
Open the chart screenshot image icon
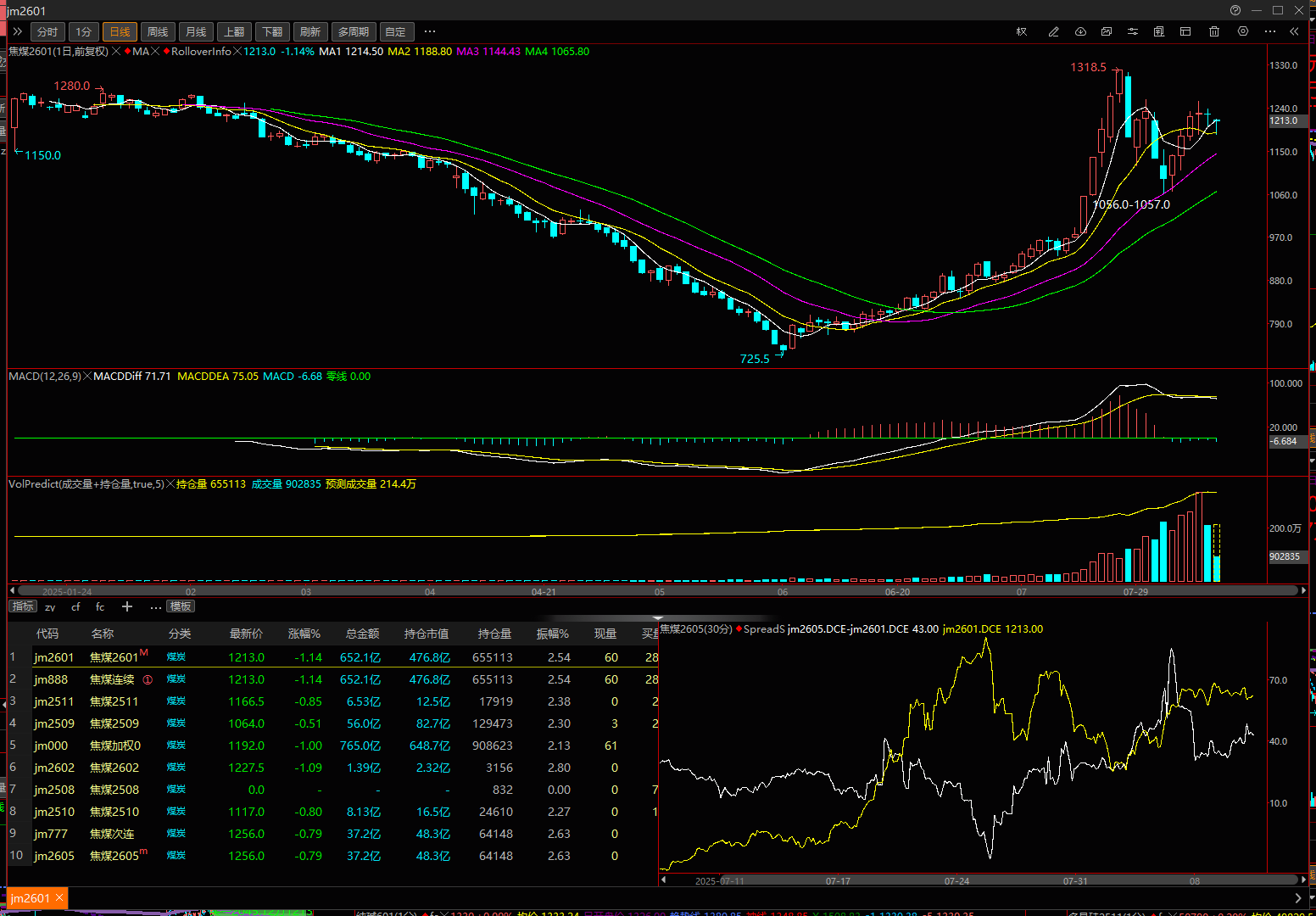pyautogui.click(x=1107, y=31)
